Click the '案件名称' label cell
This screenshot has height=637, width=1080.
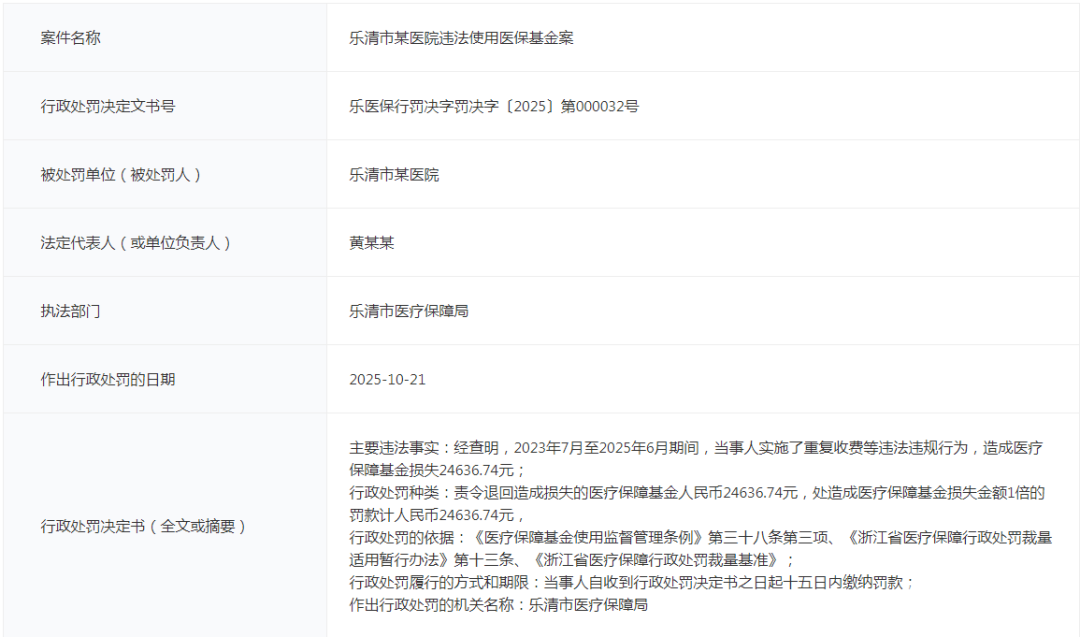(x=71, y=38)
